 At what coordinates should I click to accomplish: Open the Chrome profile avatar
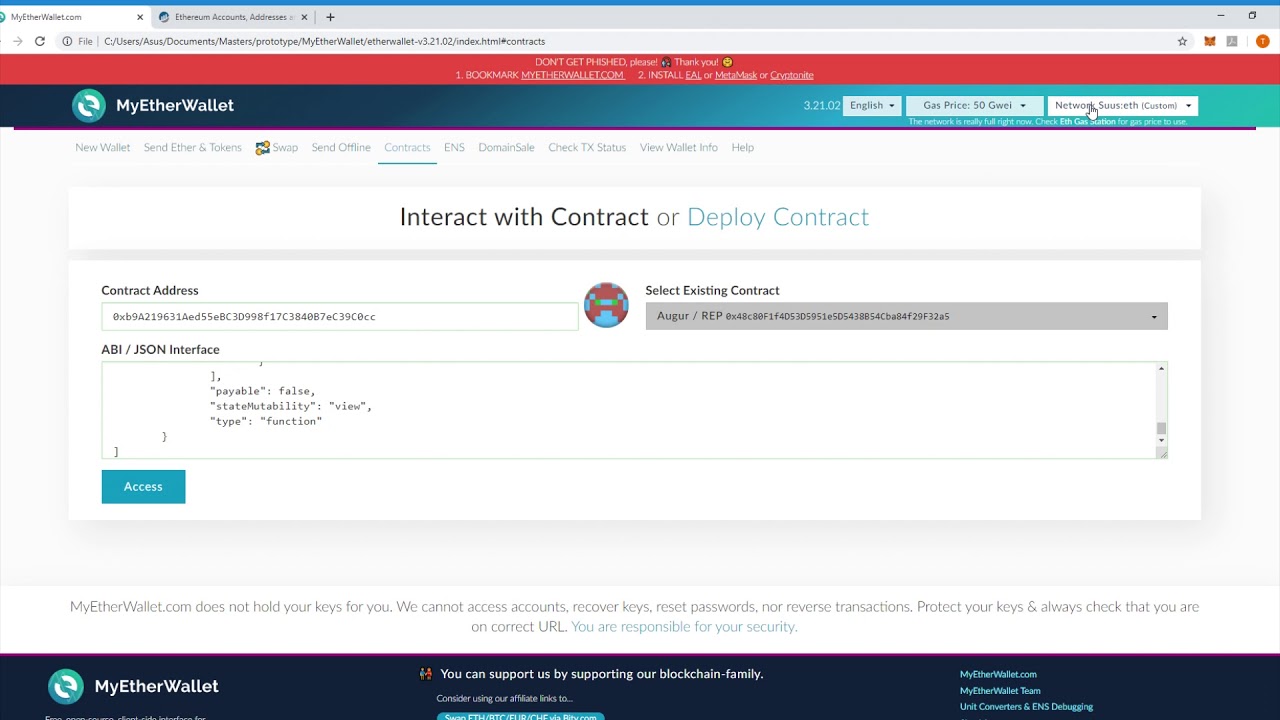click(x=1262, y=41)
